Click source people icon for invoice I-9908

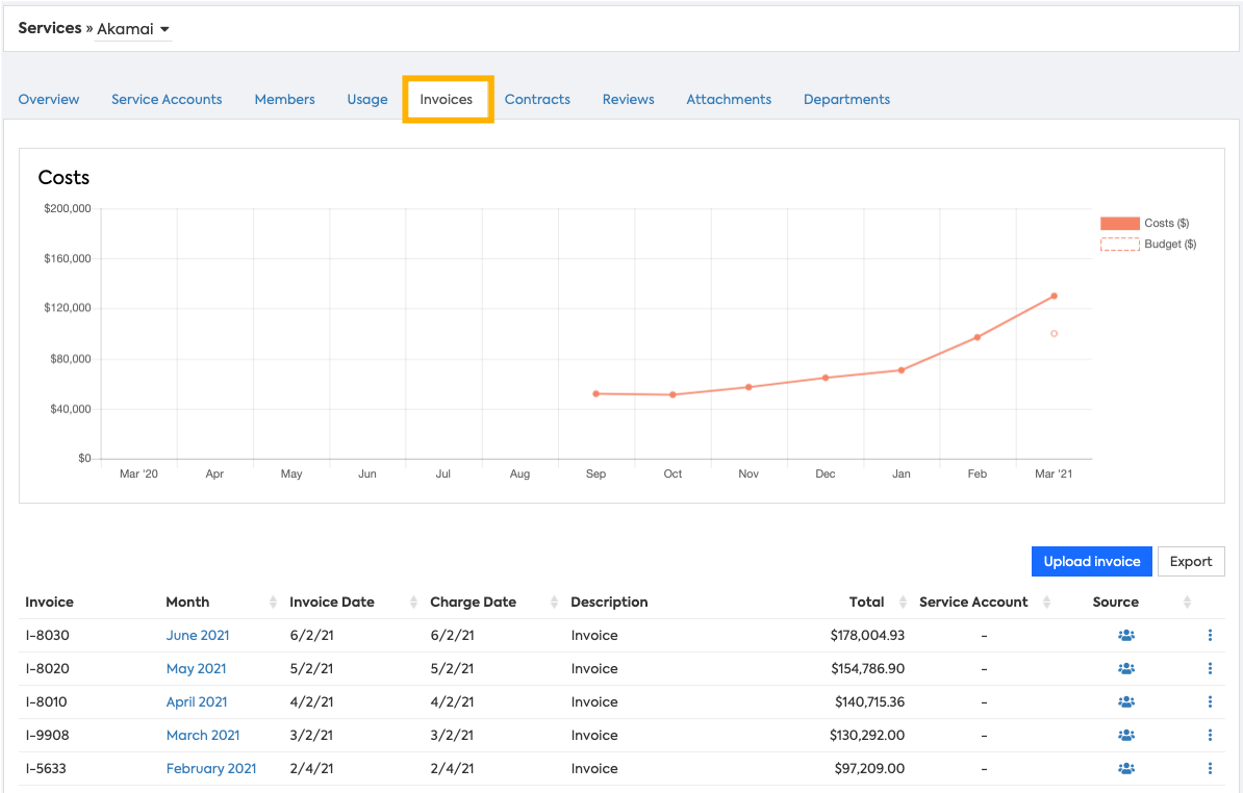[1126, 735]
